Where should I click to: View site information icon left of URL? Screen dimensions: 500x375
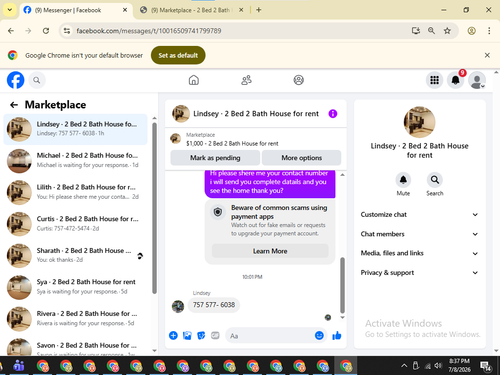tap(67, 31)
